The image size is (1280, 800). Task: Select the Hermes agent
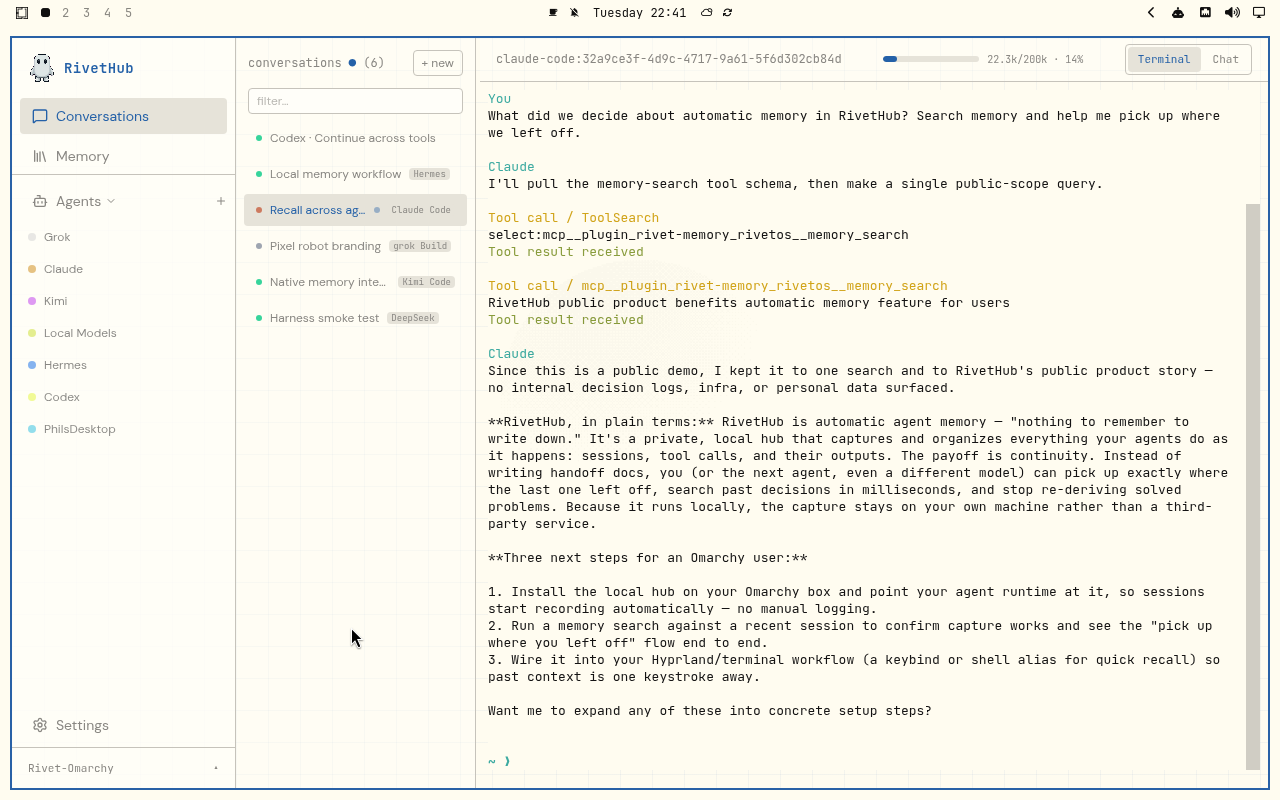click(123, 365)
